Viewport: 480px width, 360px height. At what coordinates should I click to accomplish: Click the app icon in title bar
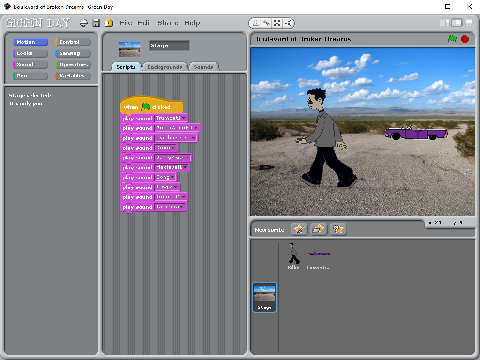point(7,6)
